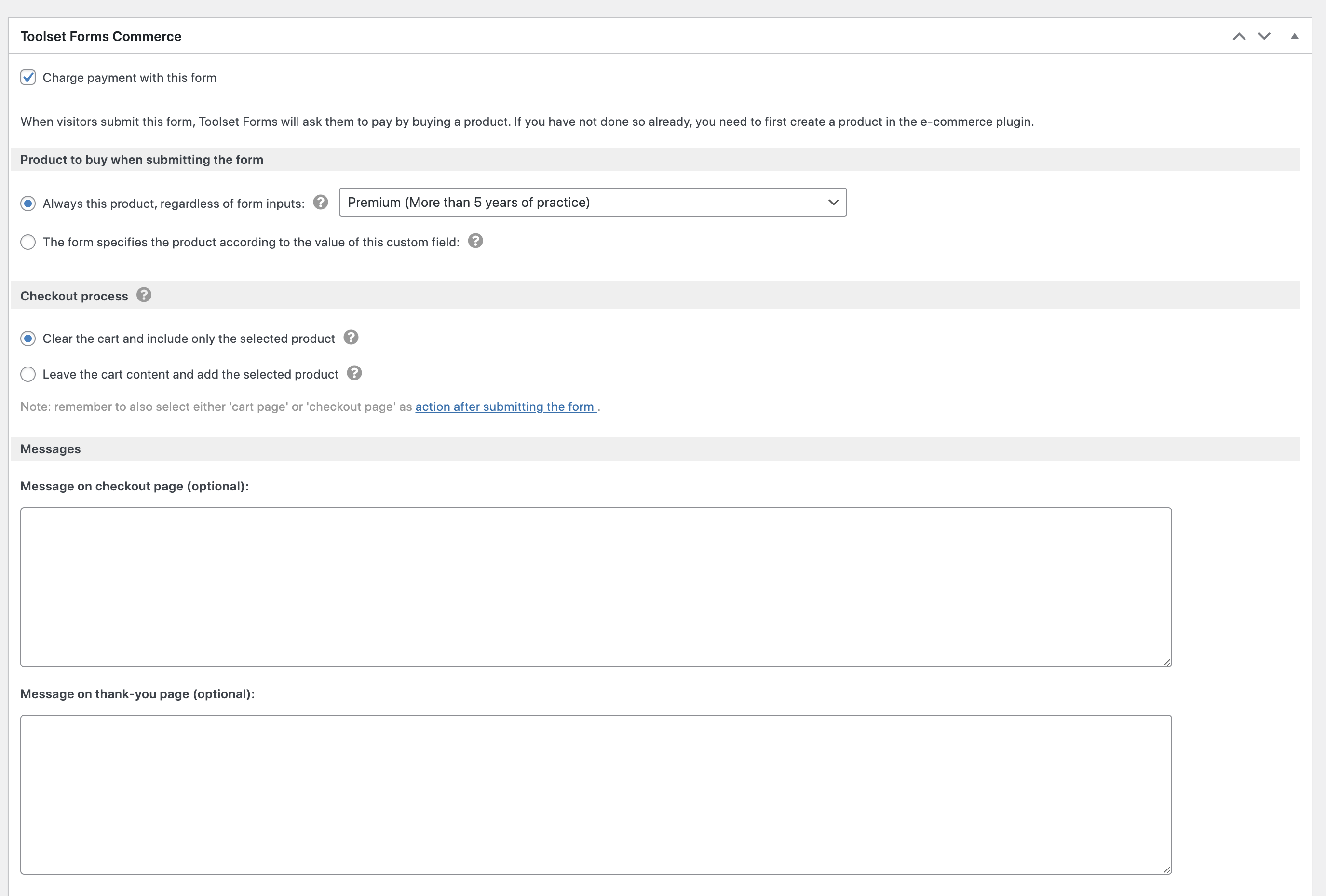Open help for Clear the cart option
Viewport: 1326px width, 896px height.
[x=351, y=337]
